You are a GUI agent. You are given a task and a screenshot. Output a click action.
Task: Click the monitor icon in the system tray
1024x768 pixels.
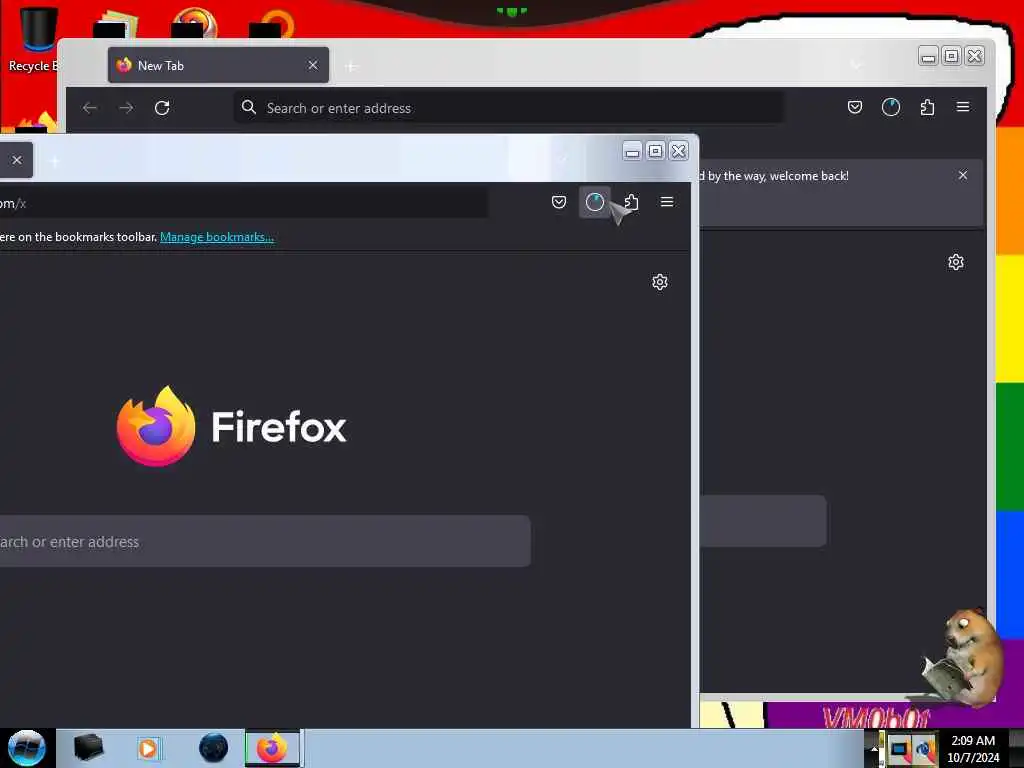click(x=899, y=750)
